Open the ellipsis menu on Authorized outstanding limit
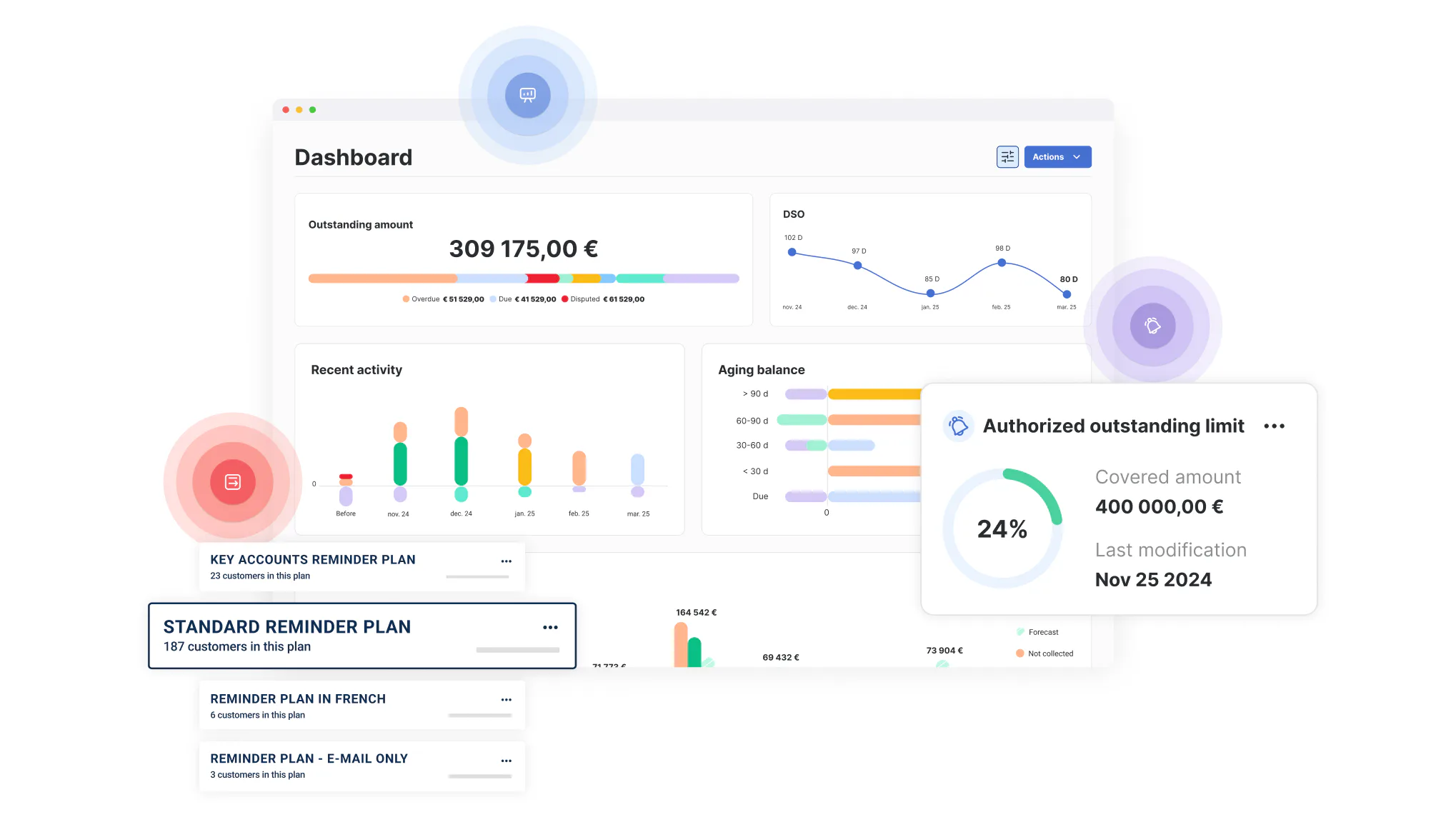Viewport: 1456px width, 817px height. [1275, 426]
